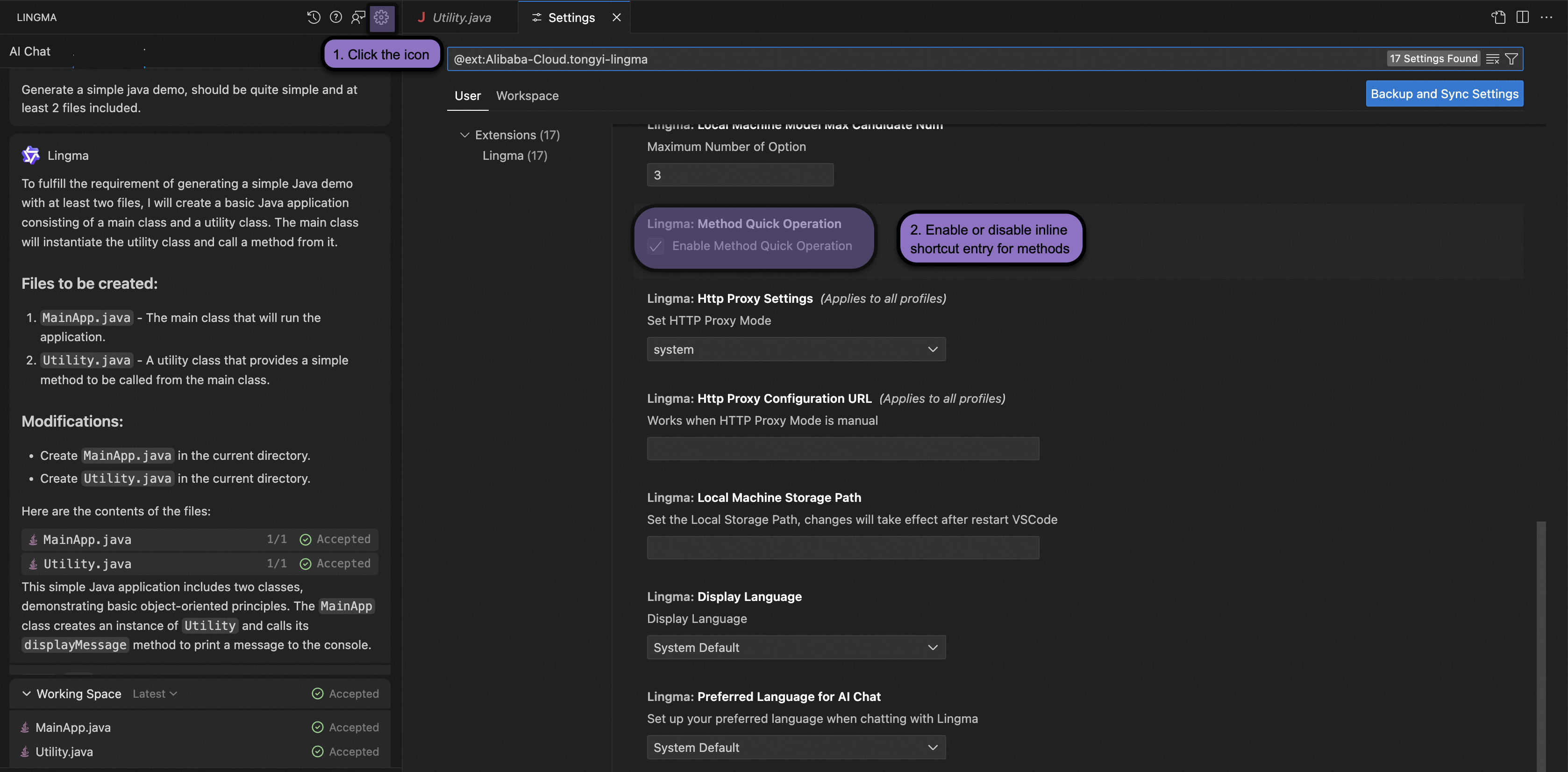Click the Lingma logo icon in chat
The height and width of the screenshot is (772, 1568).
(30, 155)
